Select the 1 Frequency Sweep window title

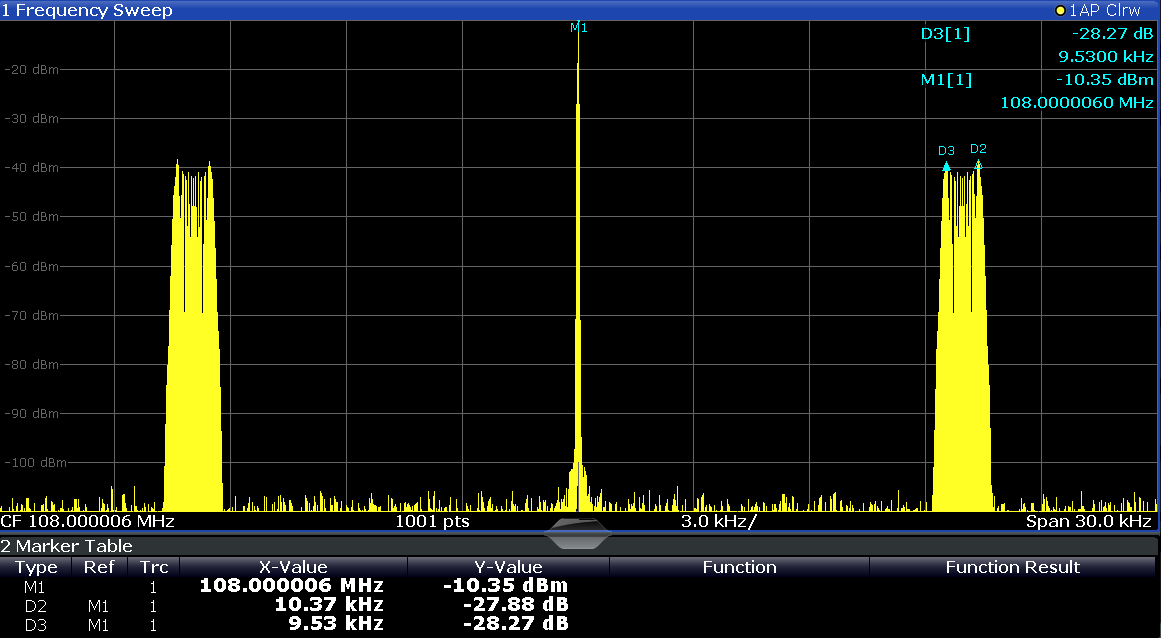87,10
